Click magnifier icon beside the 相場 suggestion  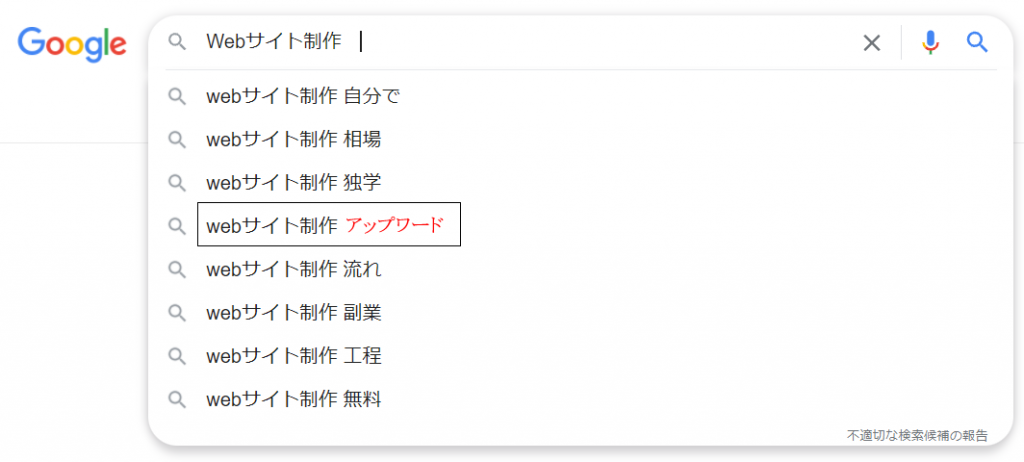[x=177, y=140]
